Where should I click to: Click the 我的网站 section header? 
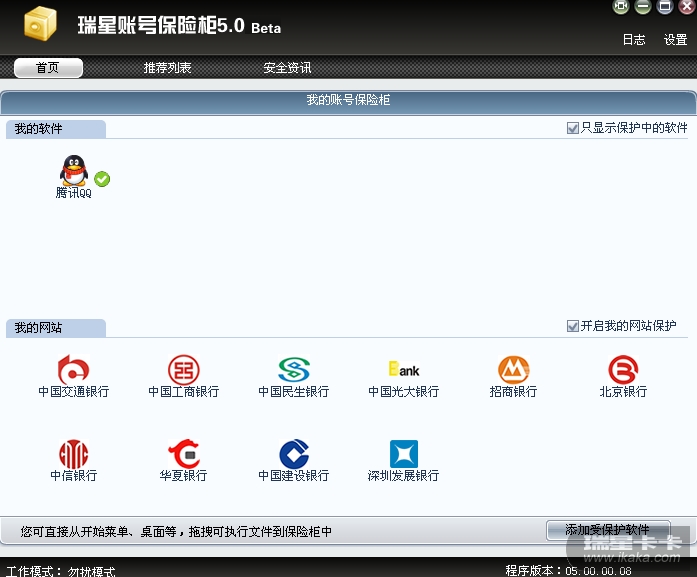pos(56,328)
